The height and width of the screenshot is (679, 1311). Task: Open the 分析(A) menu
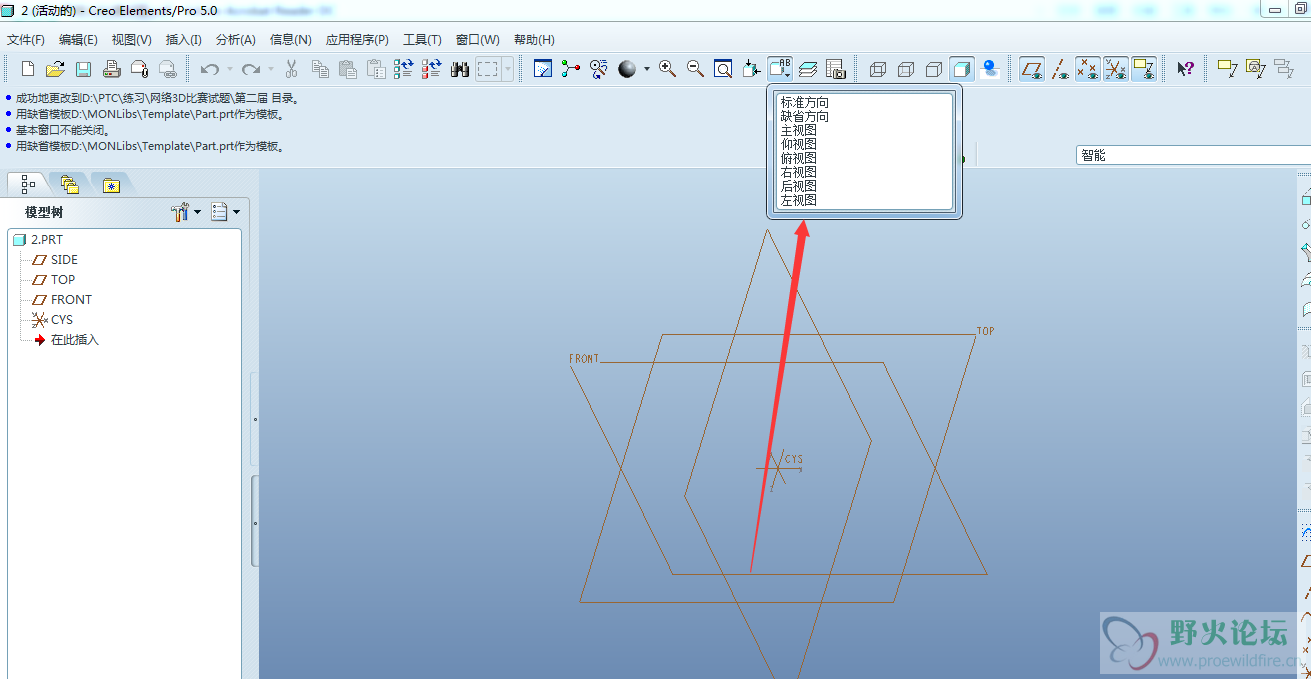tap(236, 40)
